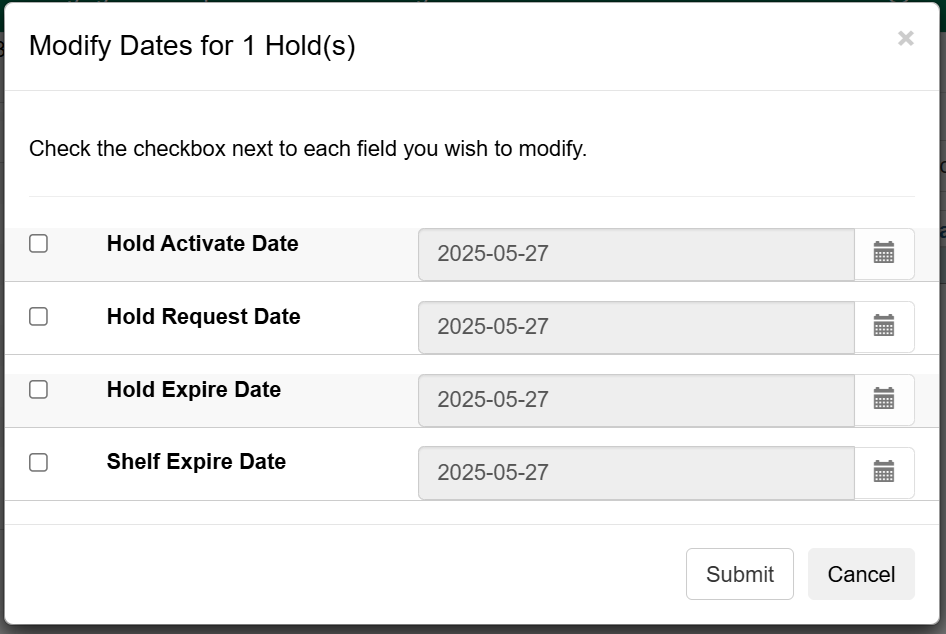Submit the modified hold dates
The width and height of the screenshot is (946, 634).
(x=739, y=574)
